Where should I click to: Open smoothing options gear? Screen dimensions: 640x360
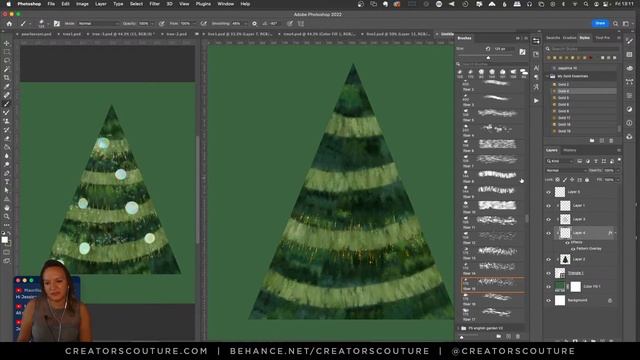pyautogui.click(x=254, y=24)
